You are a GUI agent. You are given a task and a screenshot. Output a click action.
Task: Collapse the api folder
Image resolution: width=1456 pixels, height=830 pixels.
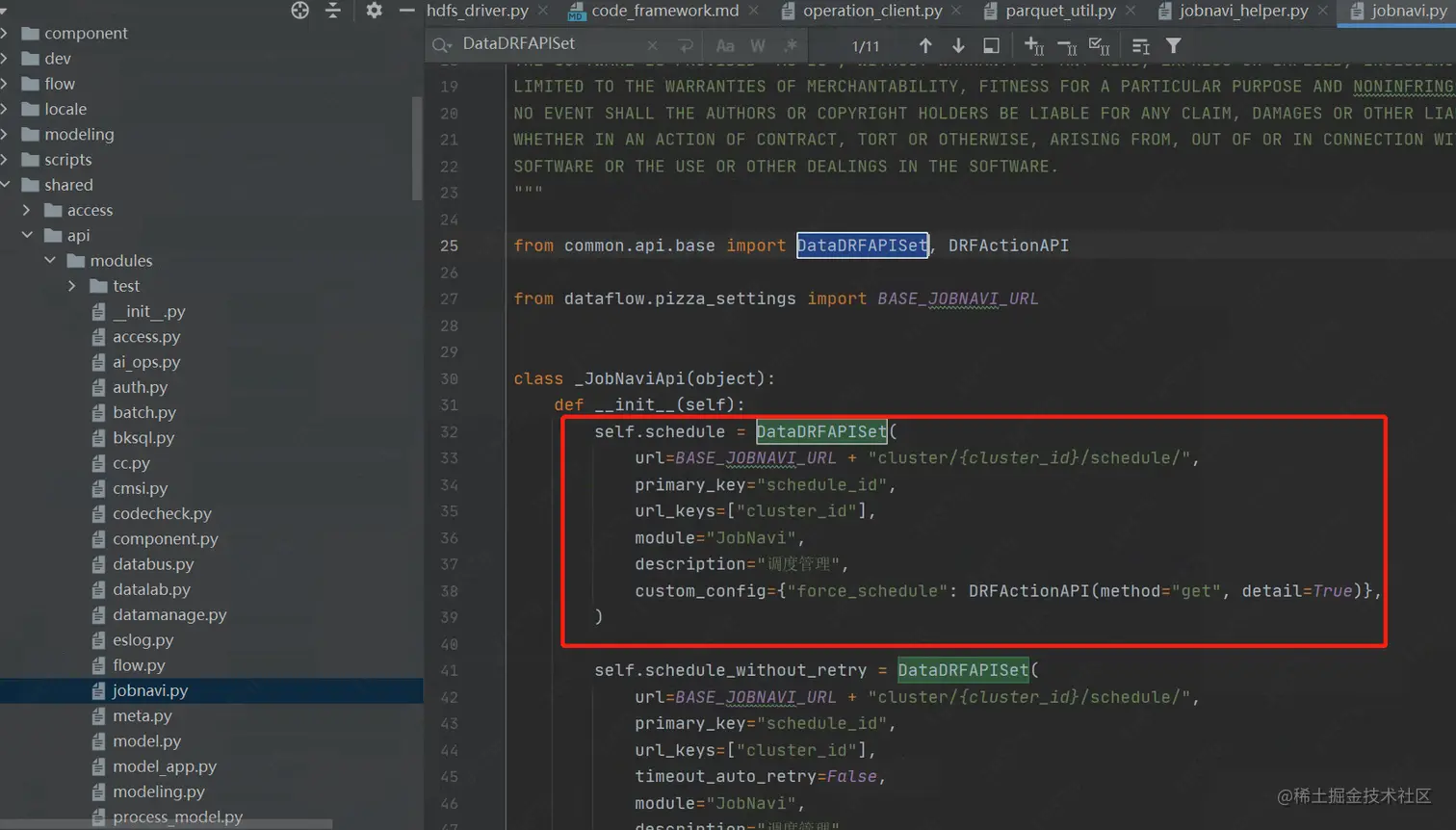click(x=26, y=235)
